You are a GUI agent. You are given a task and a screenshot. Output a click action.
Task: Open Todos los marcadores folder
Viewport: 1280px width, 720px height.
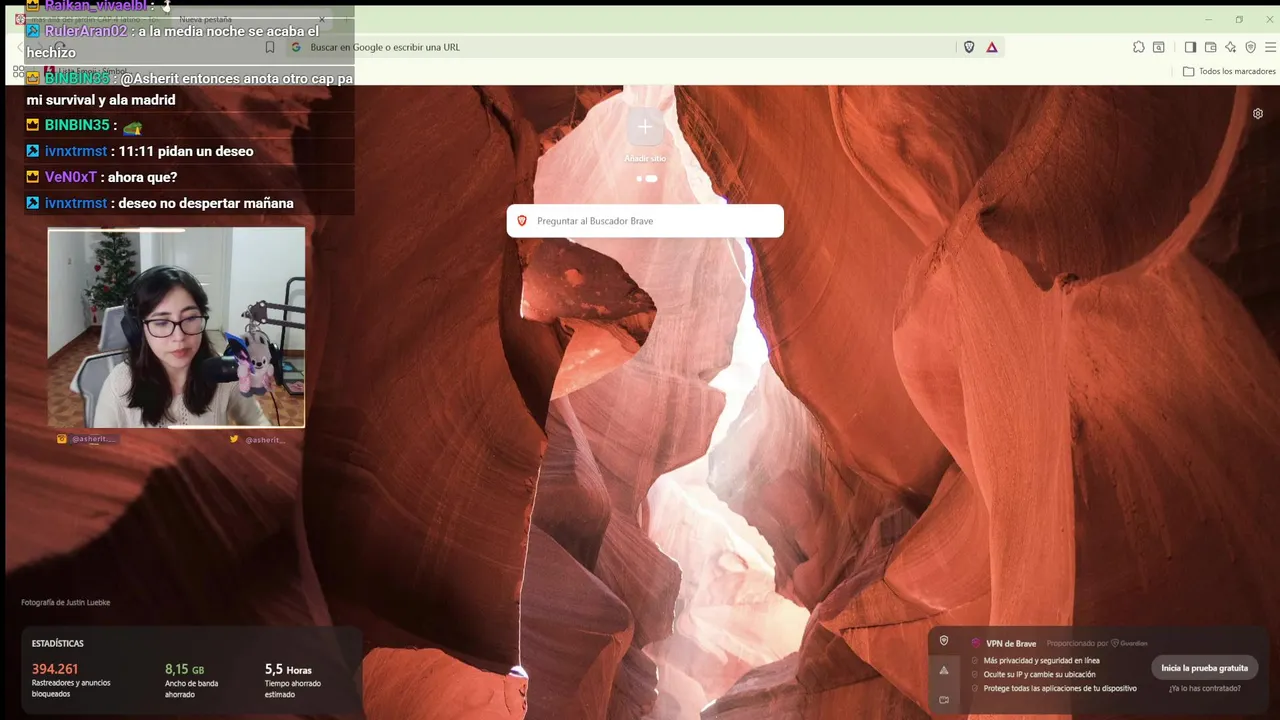pos(1229,72)
